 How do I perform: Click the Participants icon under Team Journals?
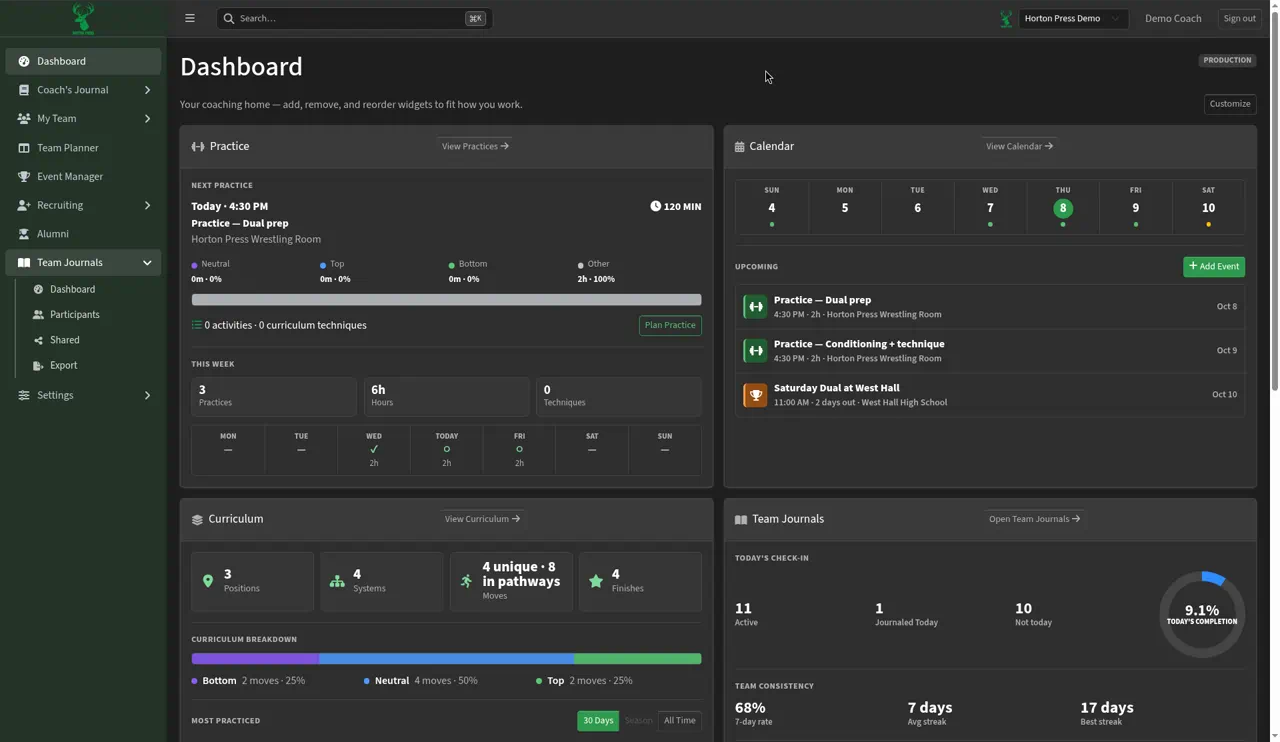[38, 315]
